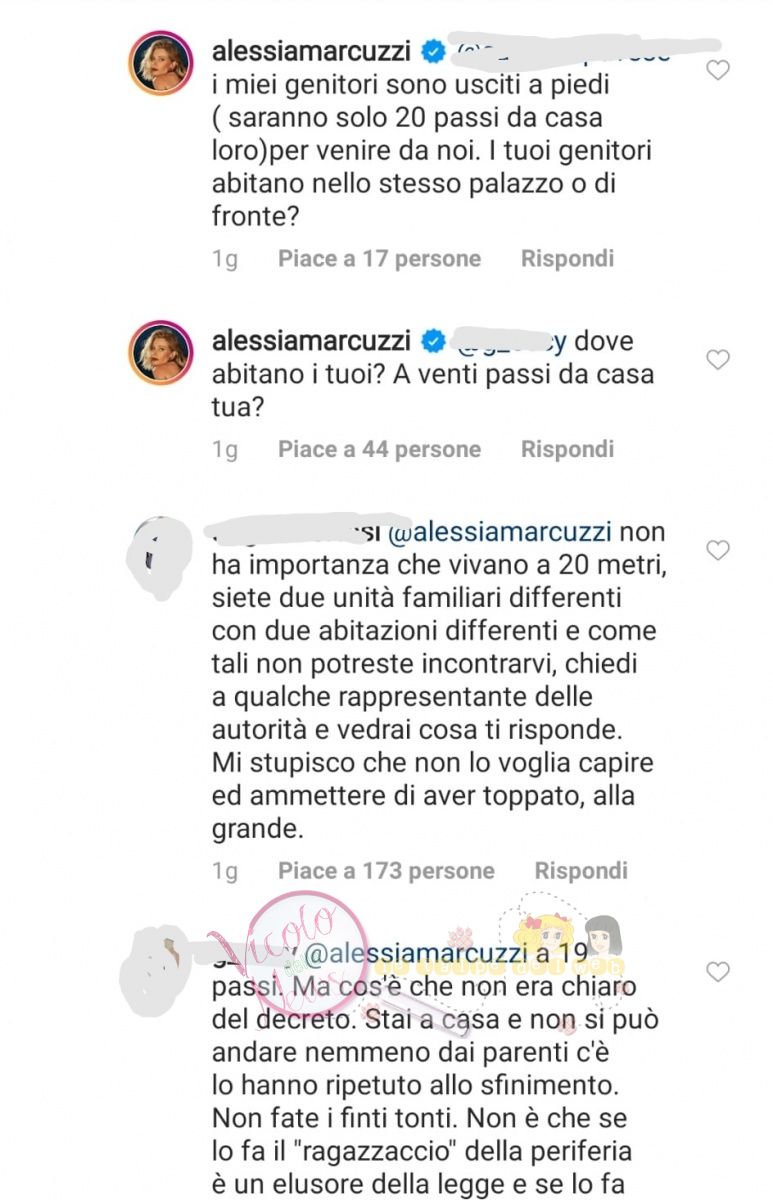View who liked: 'Piace a 17 persone'
Image resolution: width=773 pixels, height=1200 pixels.
pyautogui.click(x=379, y=259)
